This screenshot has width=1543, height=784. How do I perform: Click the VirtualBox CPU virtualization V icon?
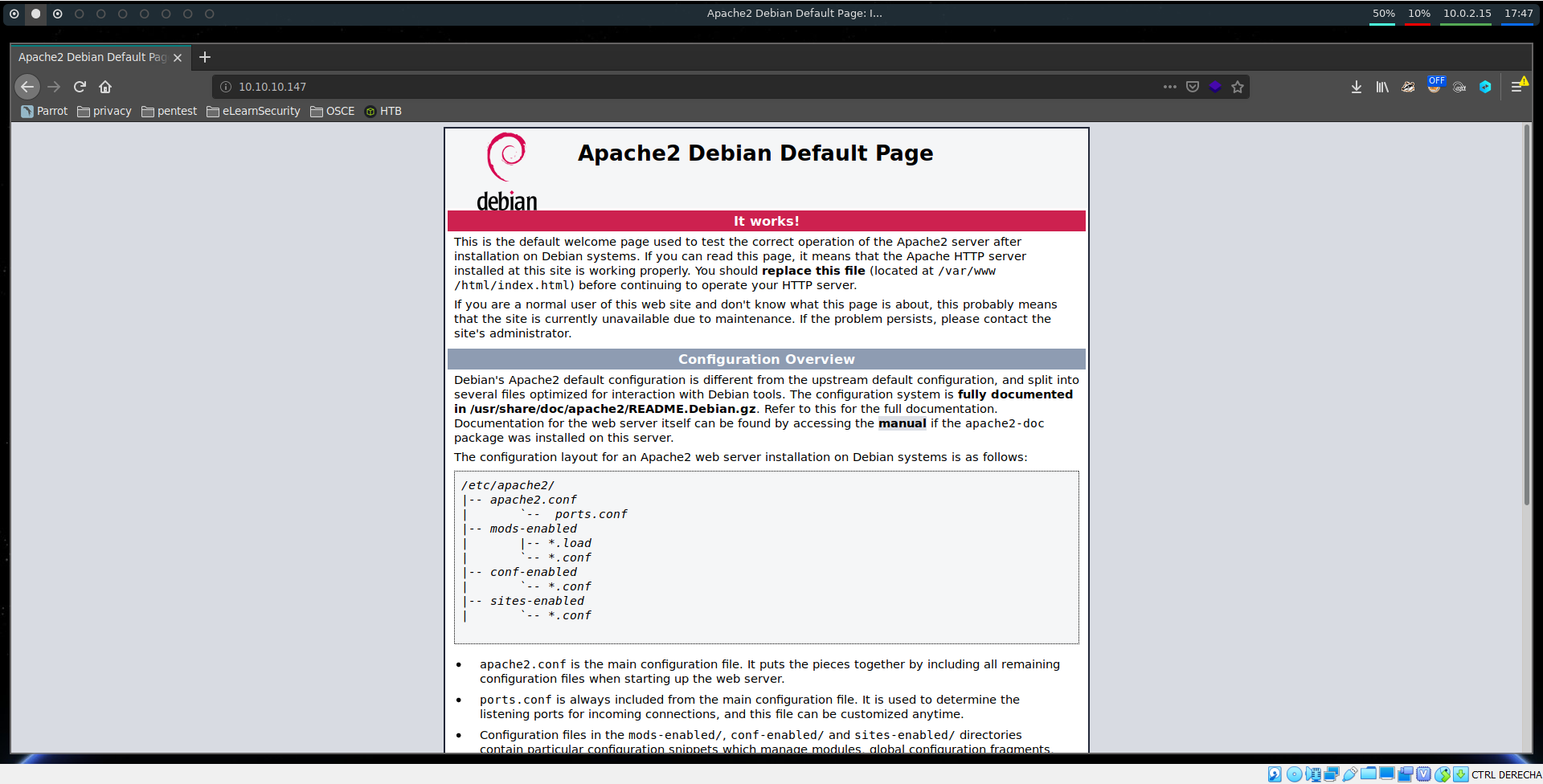1424,774
